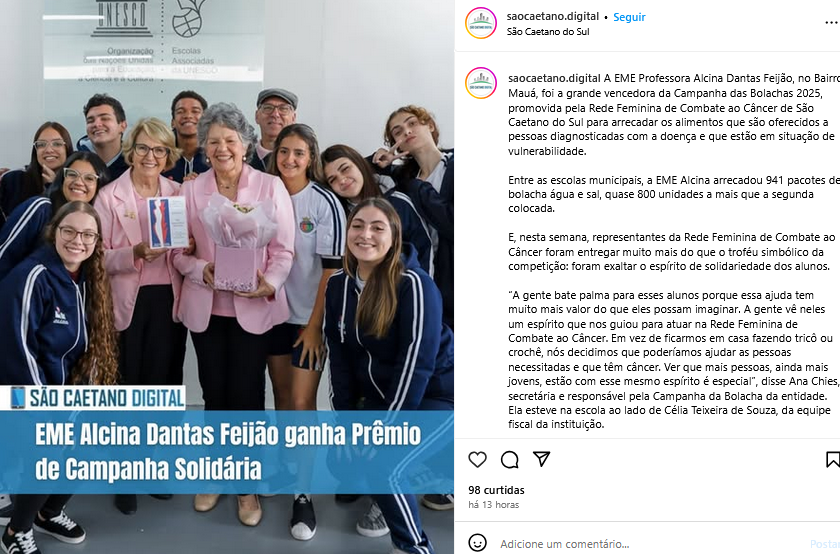The image size is (840, 554).
Task: Click the São Caetano Digital banner label
Action: 98,398
